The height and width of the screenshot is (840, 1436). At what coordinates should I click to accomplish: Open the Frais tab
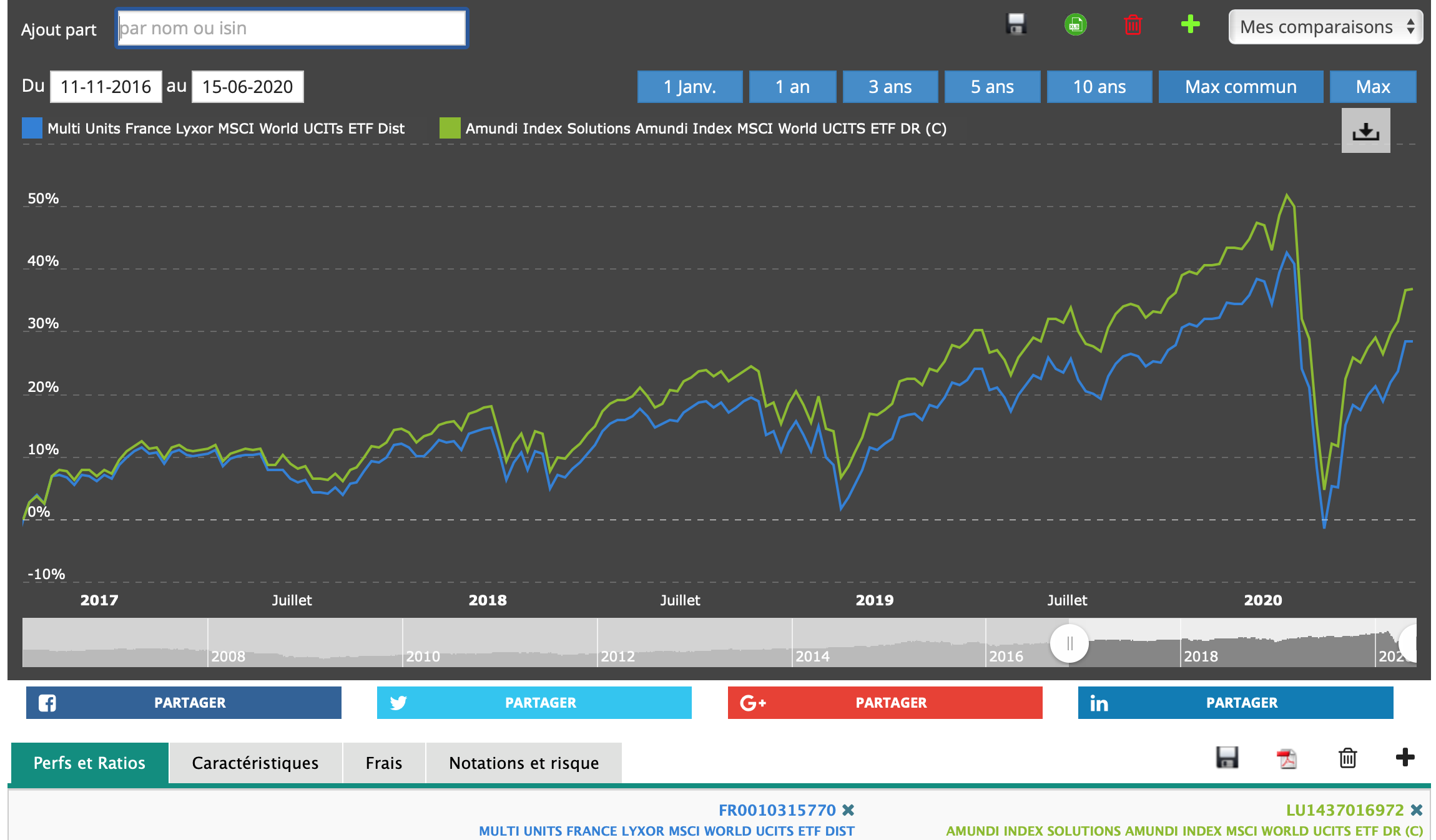click(x=383, y=763)
